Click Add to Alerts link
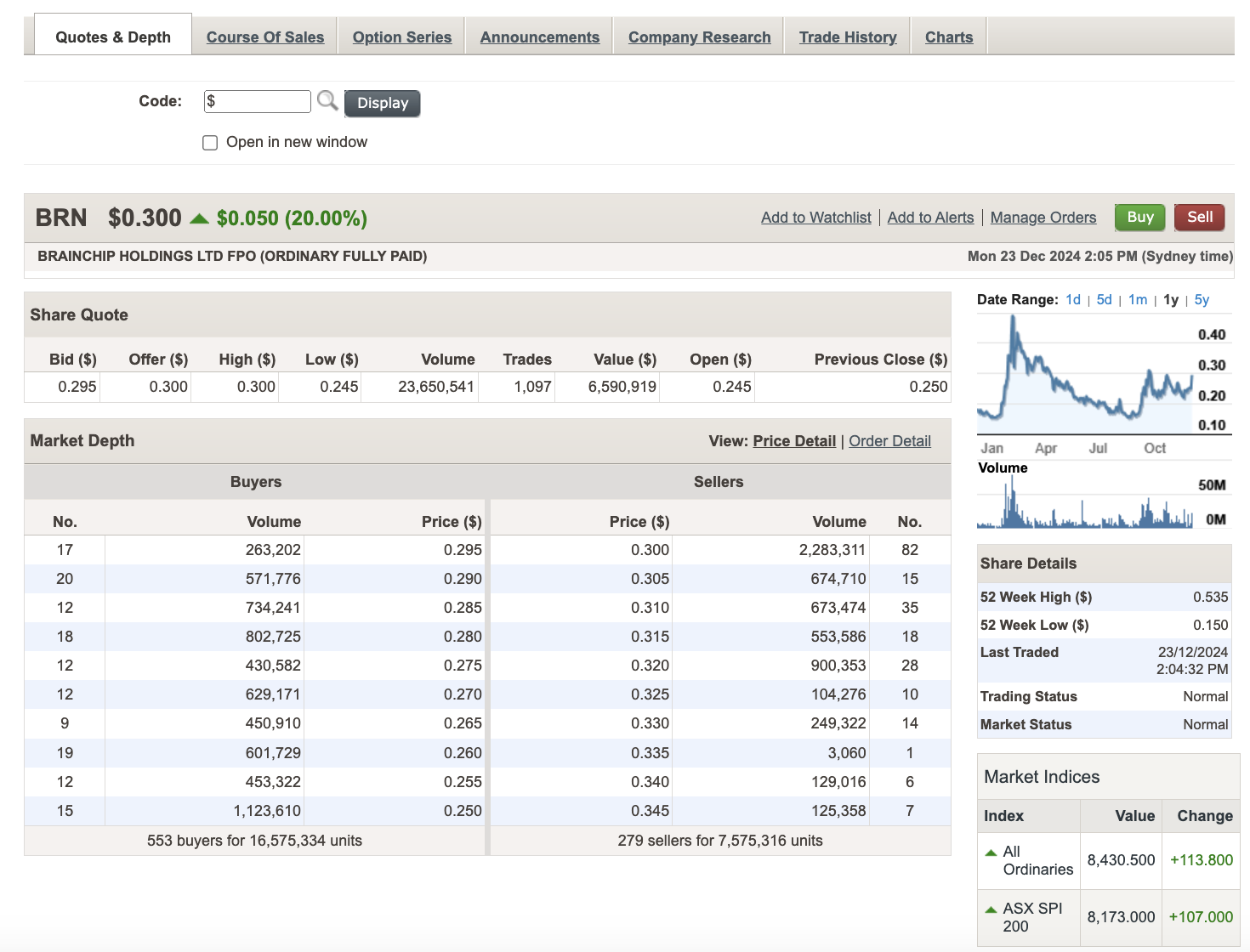Image resolution: width=1250 pixels, height=952 pixels. pyautogui.click(x=931, y=218)
